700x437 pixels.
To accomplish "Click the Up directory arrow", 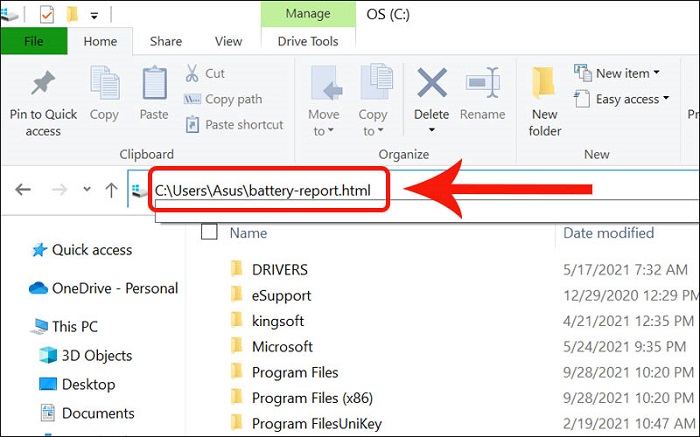I will 111,190.
